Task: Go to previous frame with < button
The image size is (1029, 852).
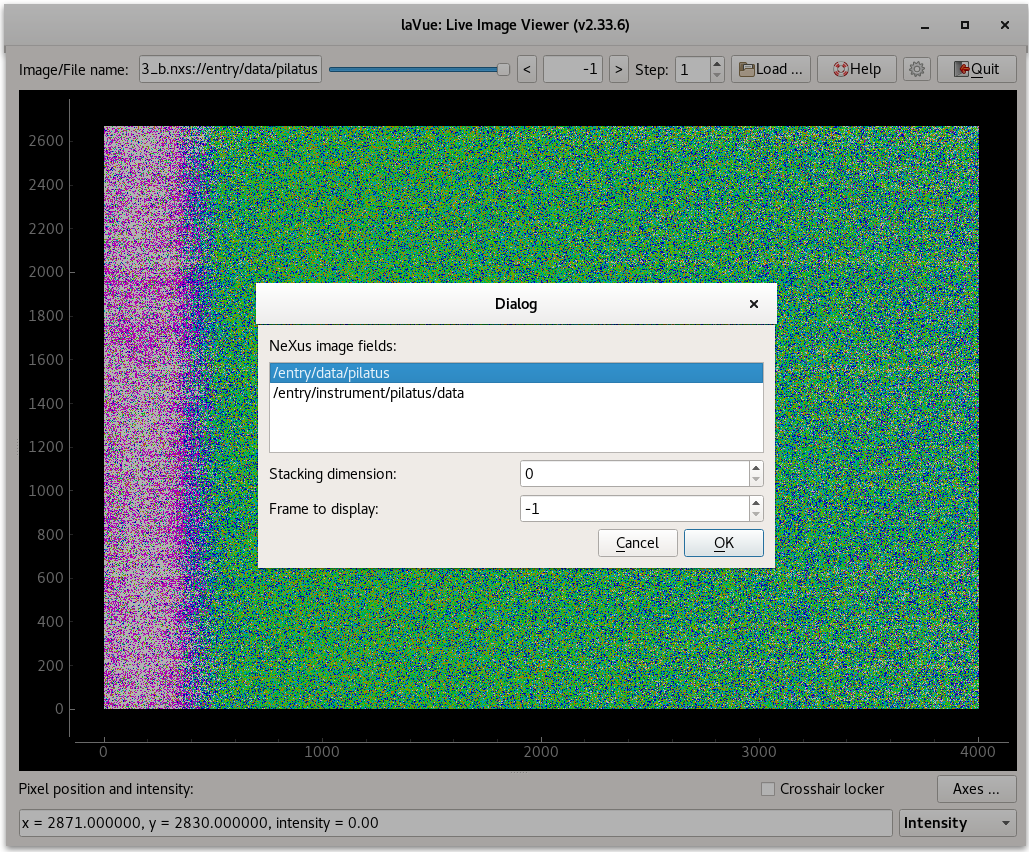Action: 527,69
